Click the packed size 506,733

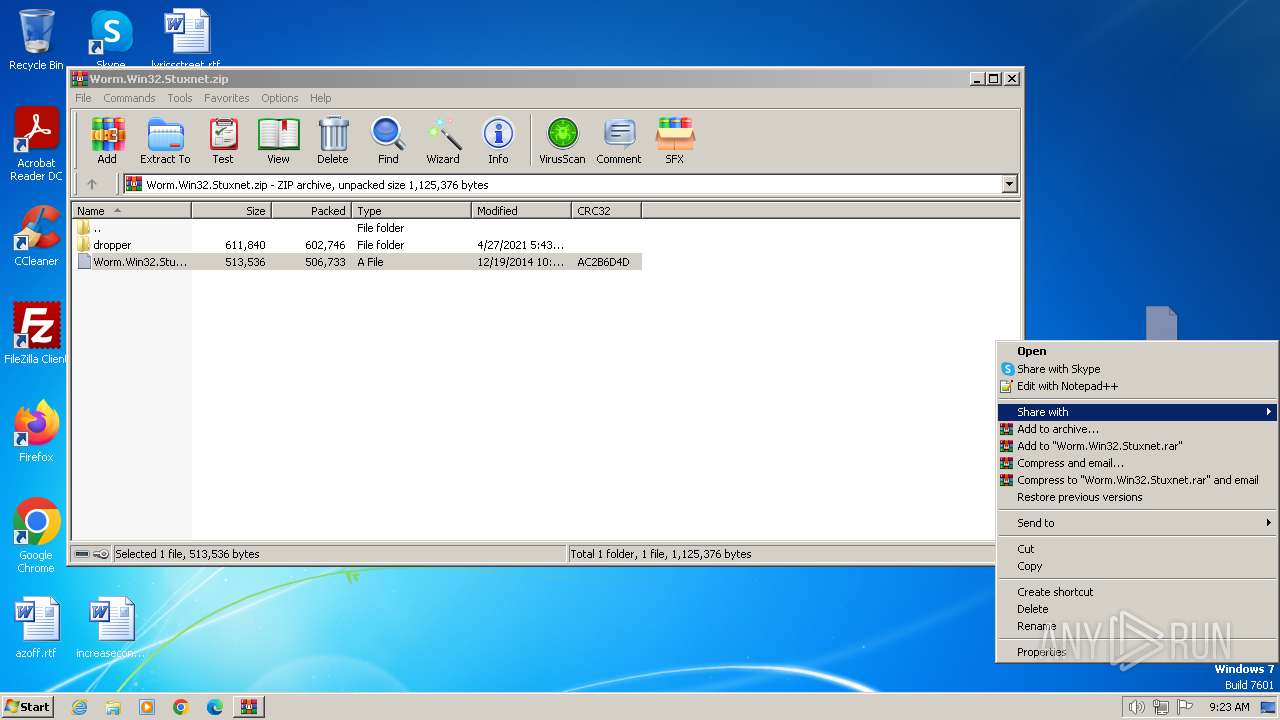325,262
